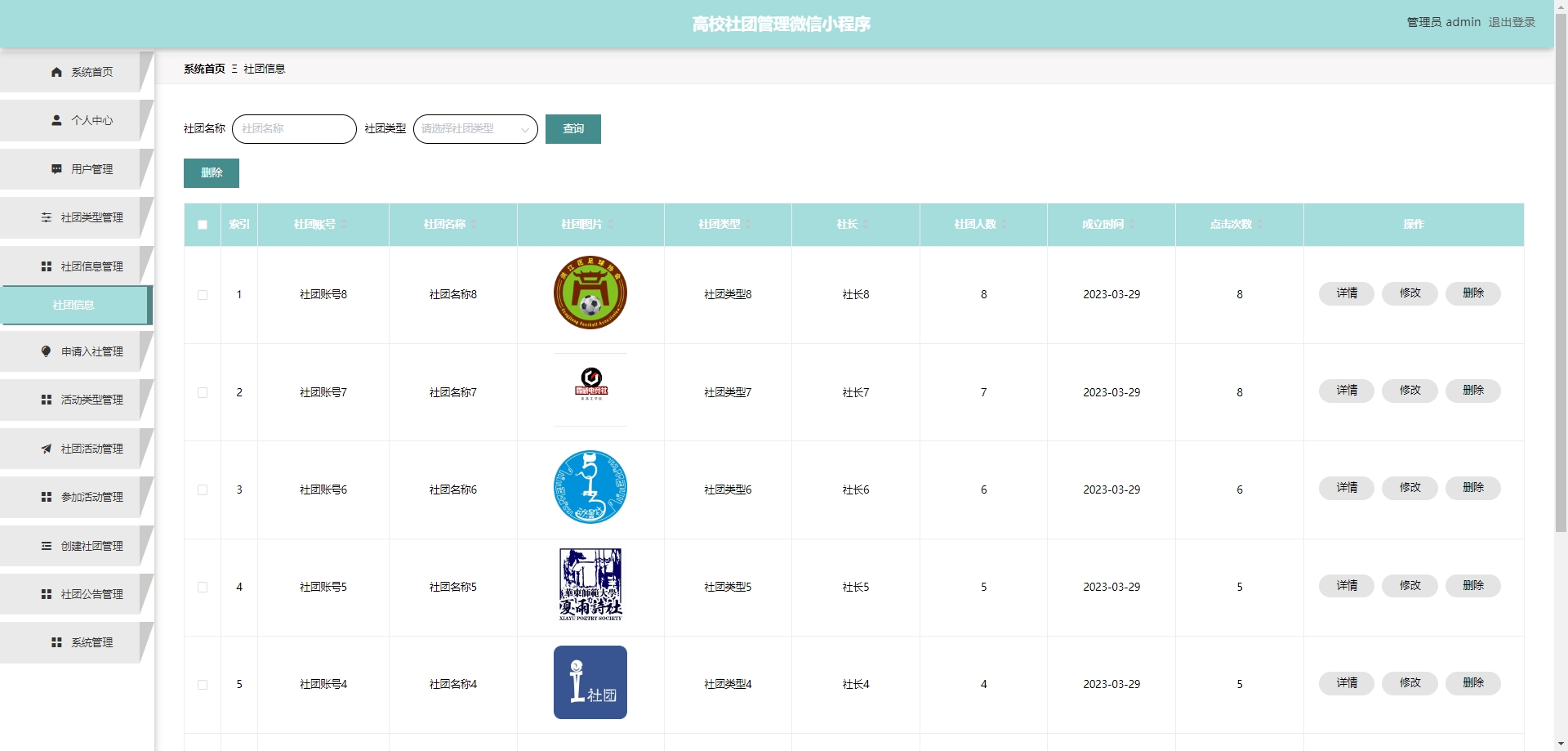Click the sliders icon beside 社团类型管理
This screenshot has width=1568, height=751.
(x=47, y=217)
